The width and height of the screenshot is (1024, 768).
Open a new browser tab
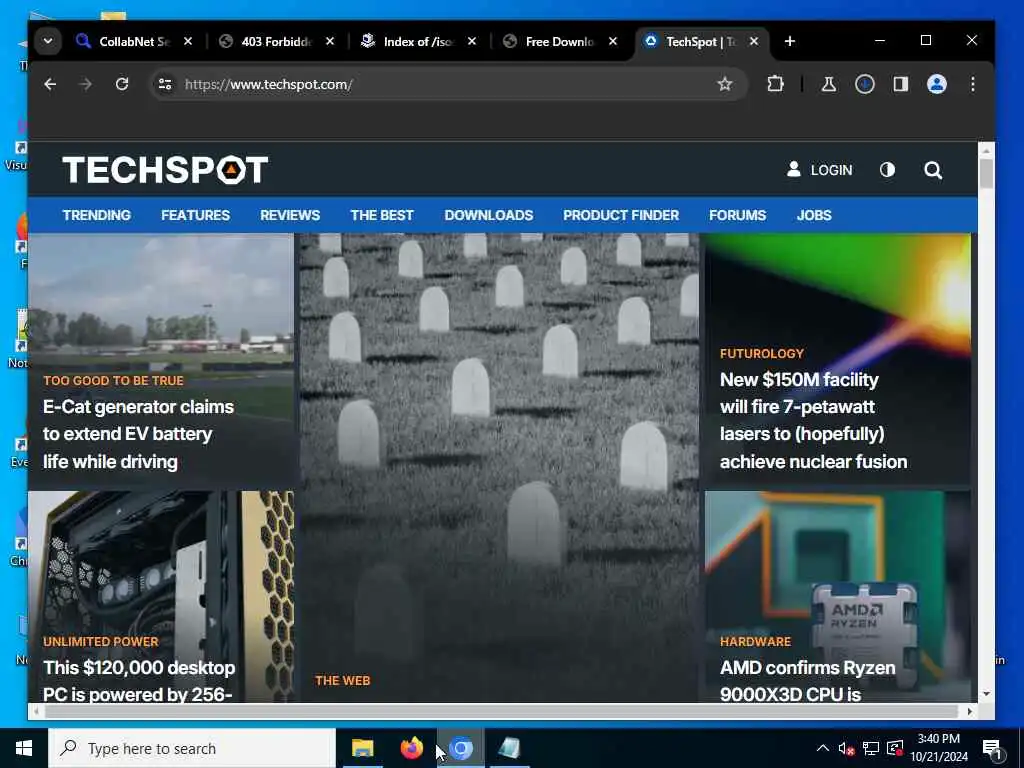790,41
